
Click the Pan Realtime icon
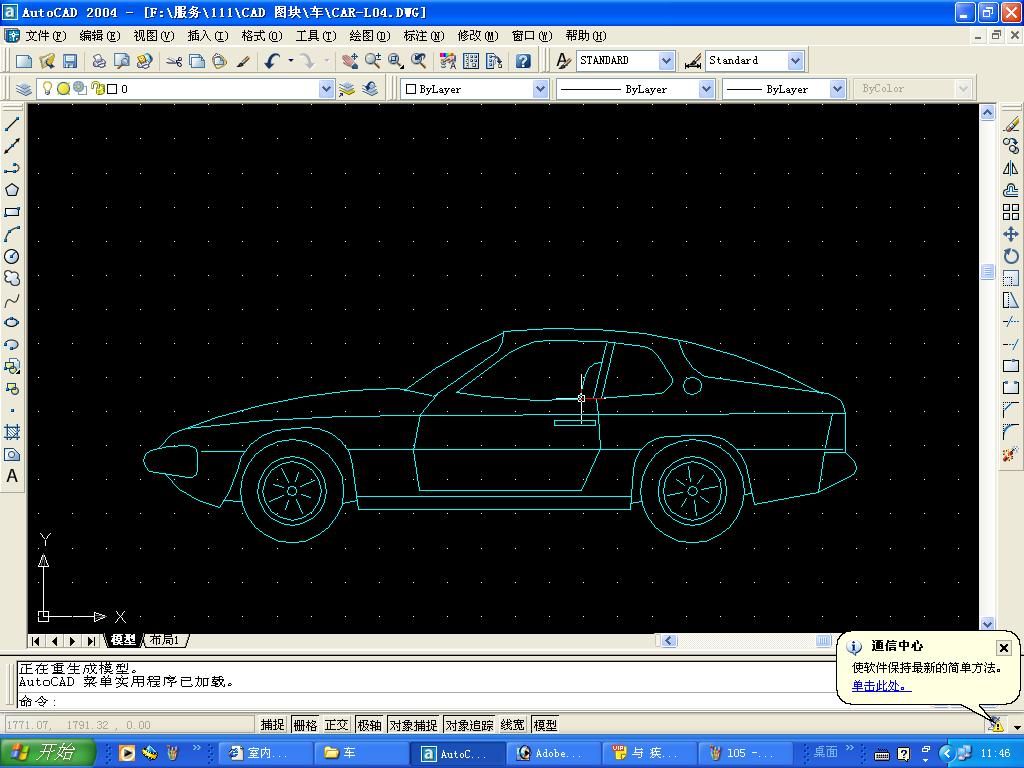click(x=350, y=61)
